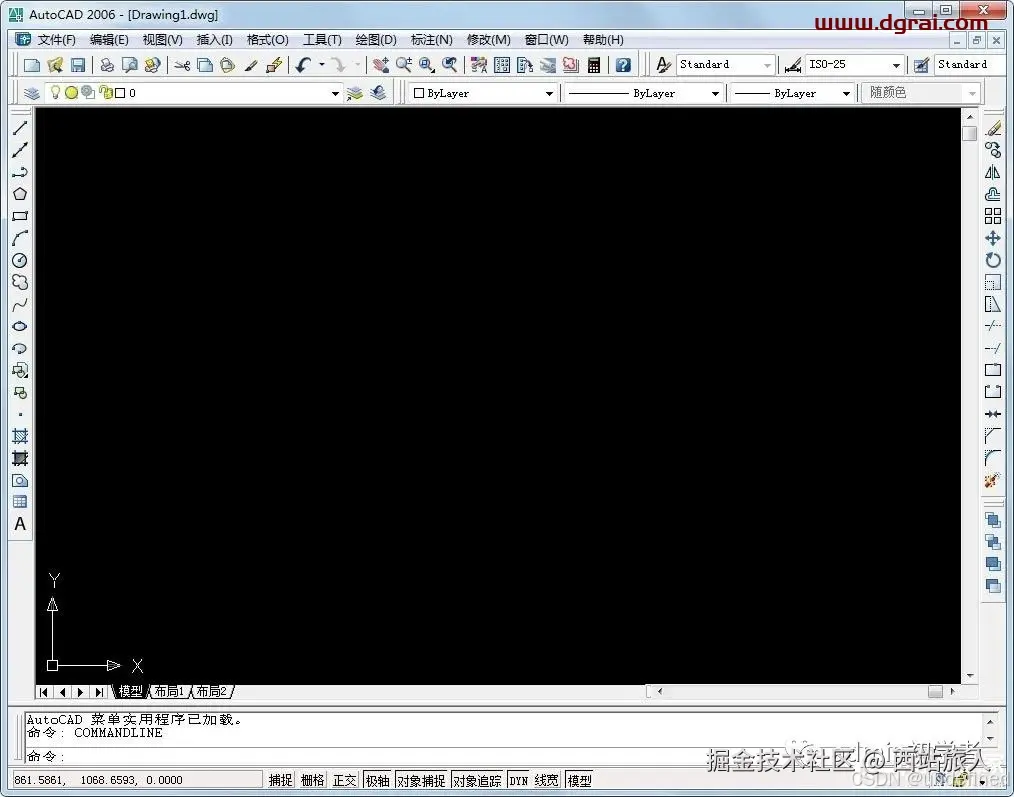The image size is (1014, 797).
Task: Toggle DYN dynamic input button
Action: pyautogui.click(x=519, y=780)
